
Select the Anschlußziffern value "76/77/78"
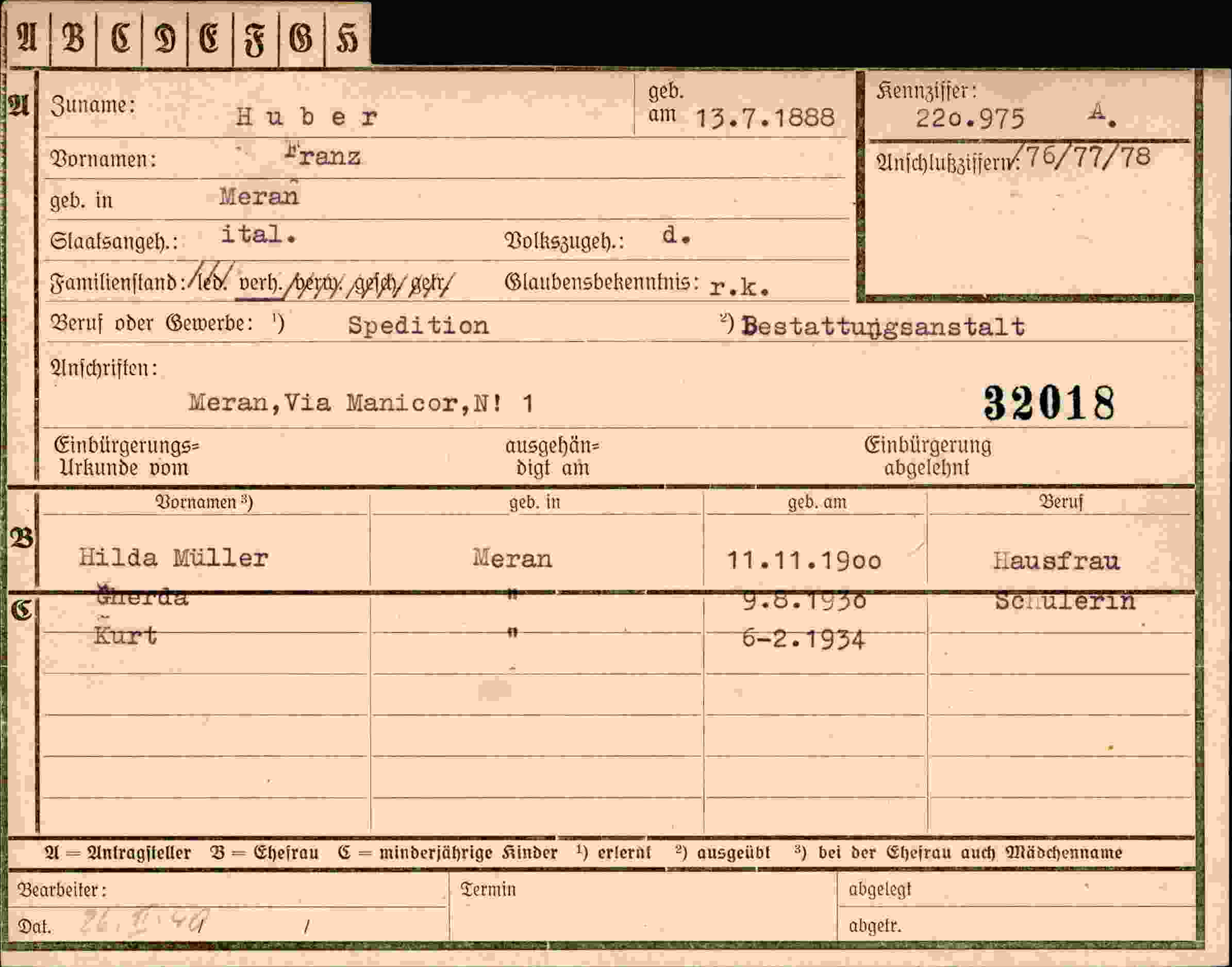1088,156
